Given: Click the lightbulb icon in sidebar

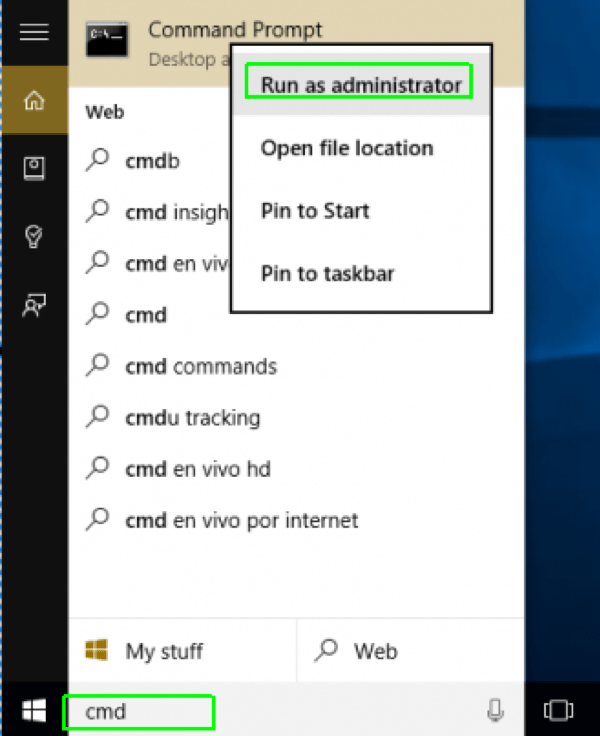Looking at the screenshot, I should tap(34, 236).
